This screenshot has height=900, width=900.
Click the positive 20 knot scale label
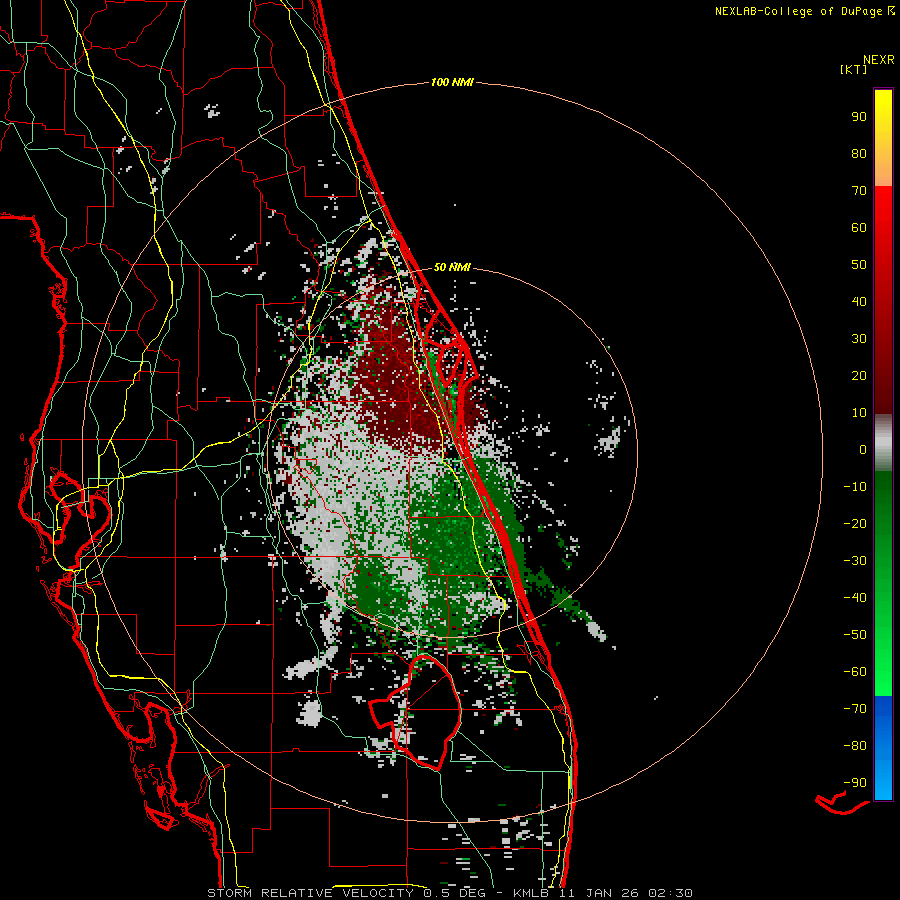[859, 376]
